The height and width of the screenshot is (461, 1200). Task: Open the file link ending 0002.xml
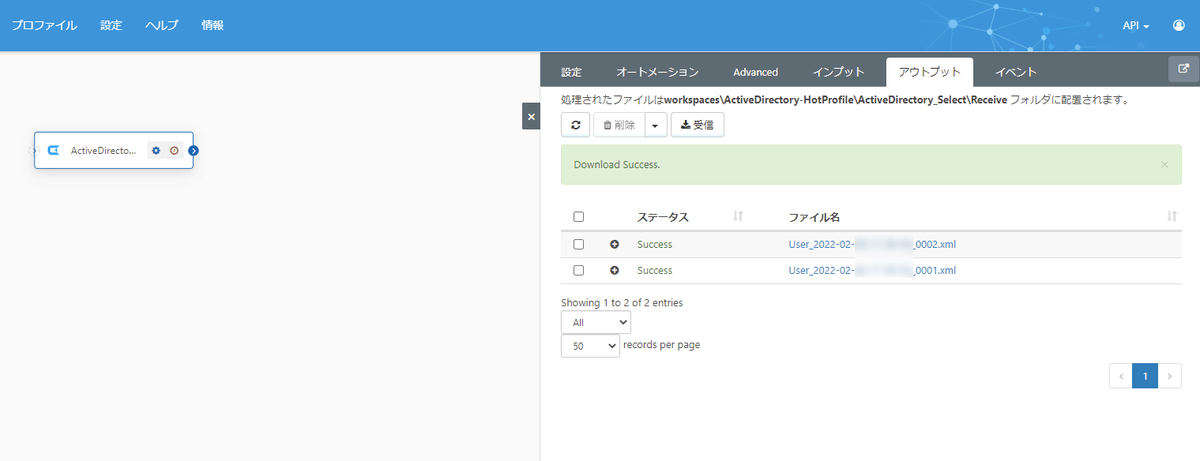pyautogui.click(x=872, y=244)
